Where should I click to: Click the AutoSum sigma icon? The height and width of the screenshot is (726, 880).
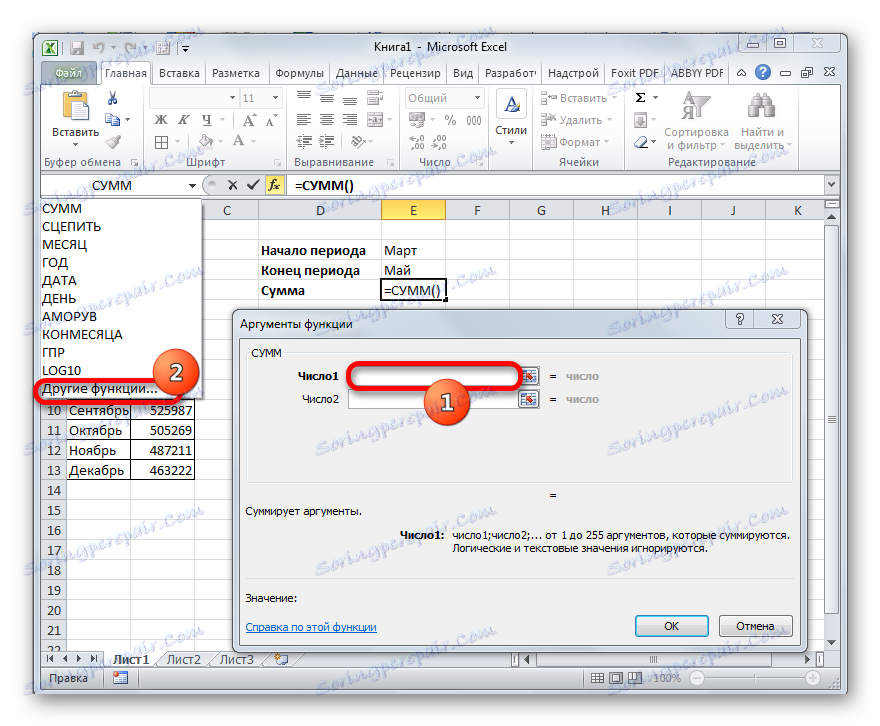click(640, 98)
